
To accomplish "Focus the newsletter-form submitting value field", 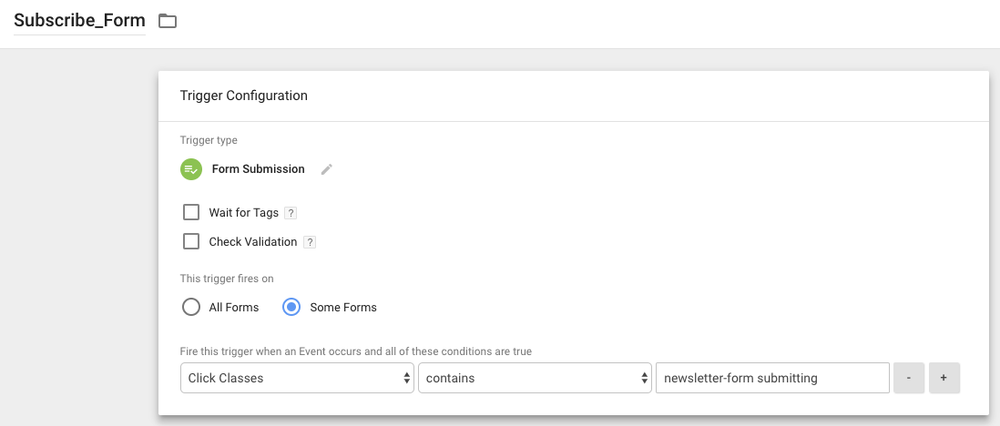I will coord(772,378).
